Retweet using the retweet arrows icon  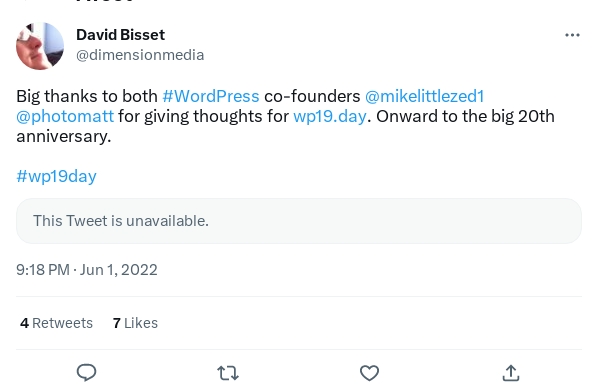228,373
